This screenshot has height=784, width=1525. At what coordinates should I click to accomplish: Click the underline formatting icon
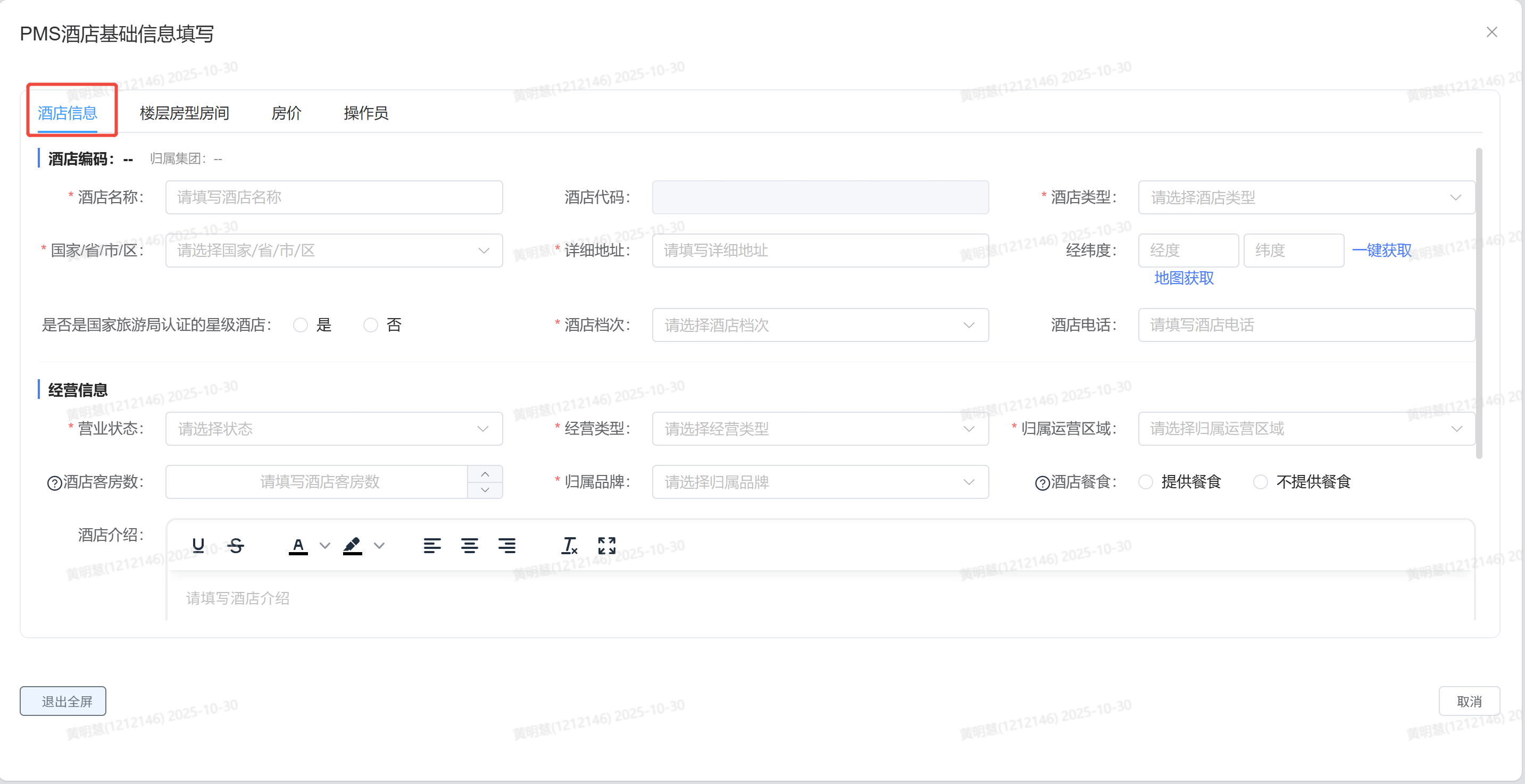click(198, 545)
